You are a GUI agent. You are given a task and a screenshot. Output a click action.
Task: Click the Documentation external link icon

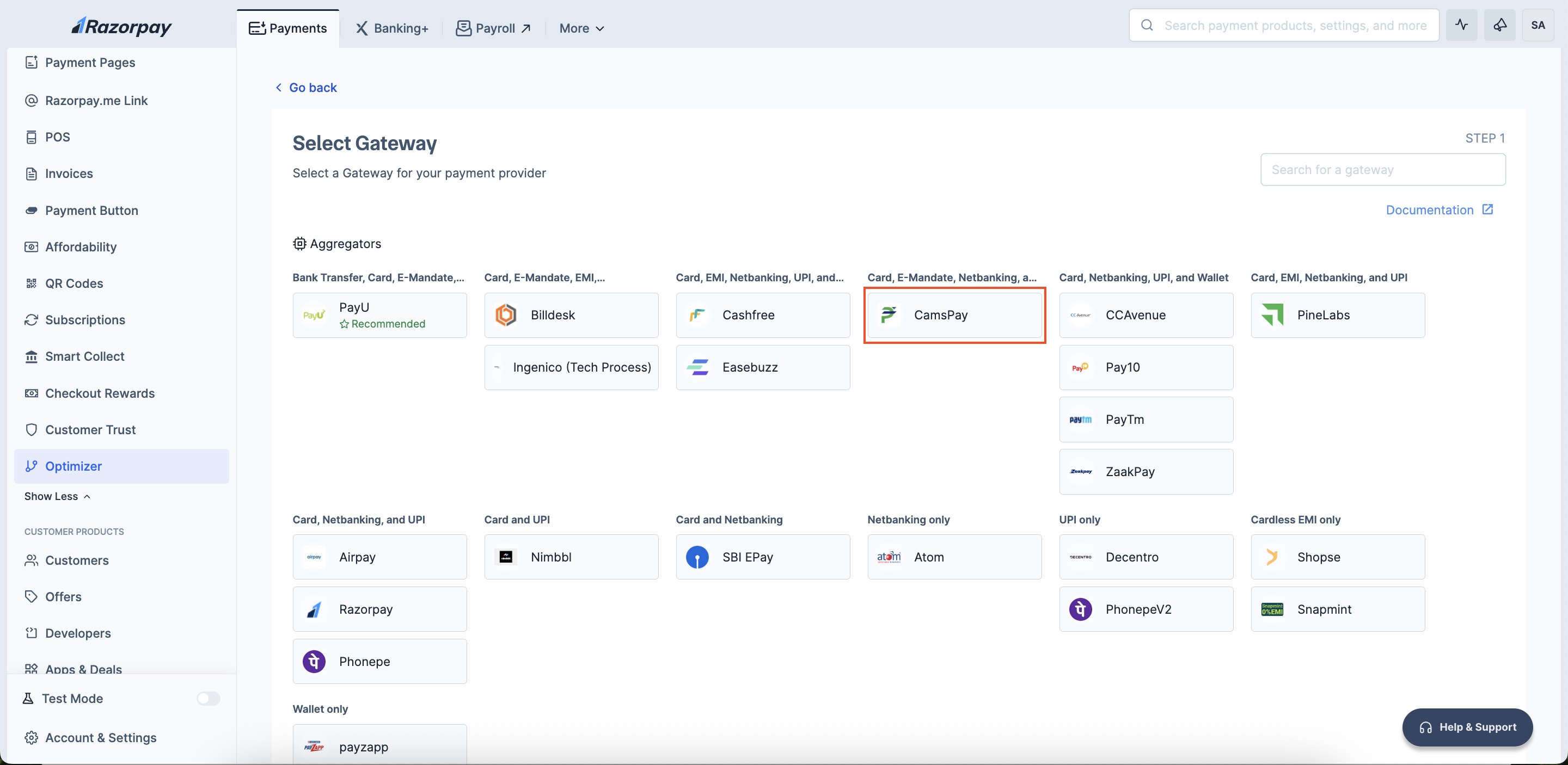pyautogui.click(x=1487, y=209)
